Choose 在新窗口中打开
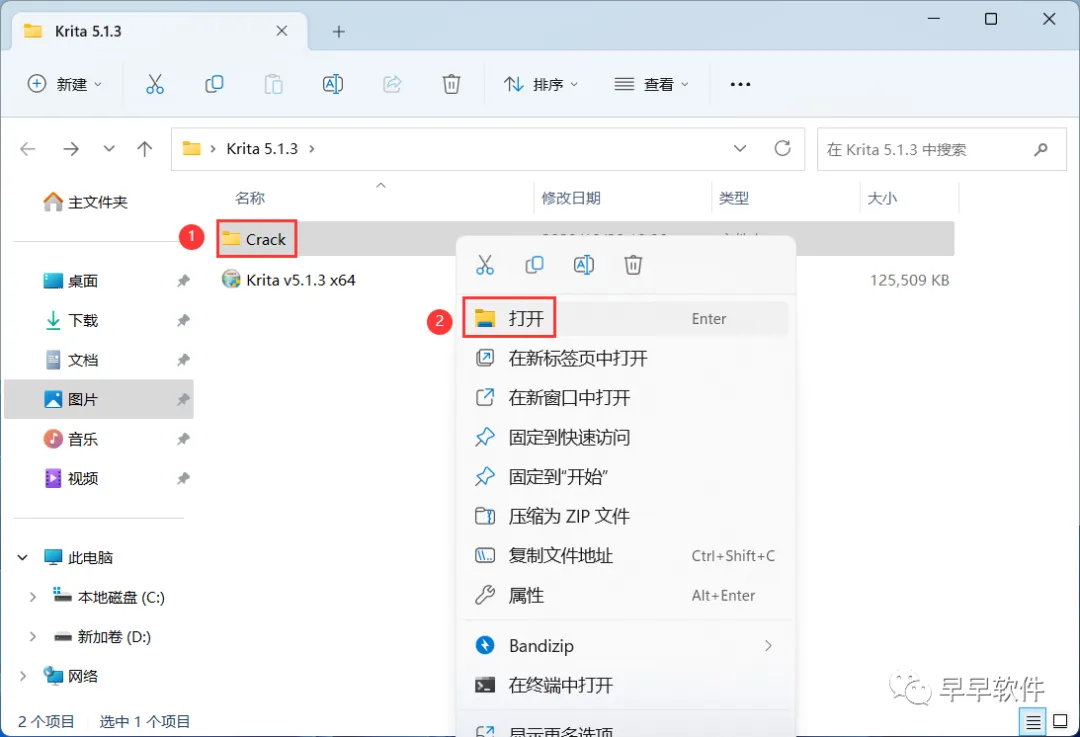Screen dimensions: 1080x737 (625, 397)
